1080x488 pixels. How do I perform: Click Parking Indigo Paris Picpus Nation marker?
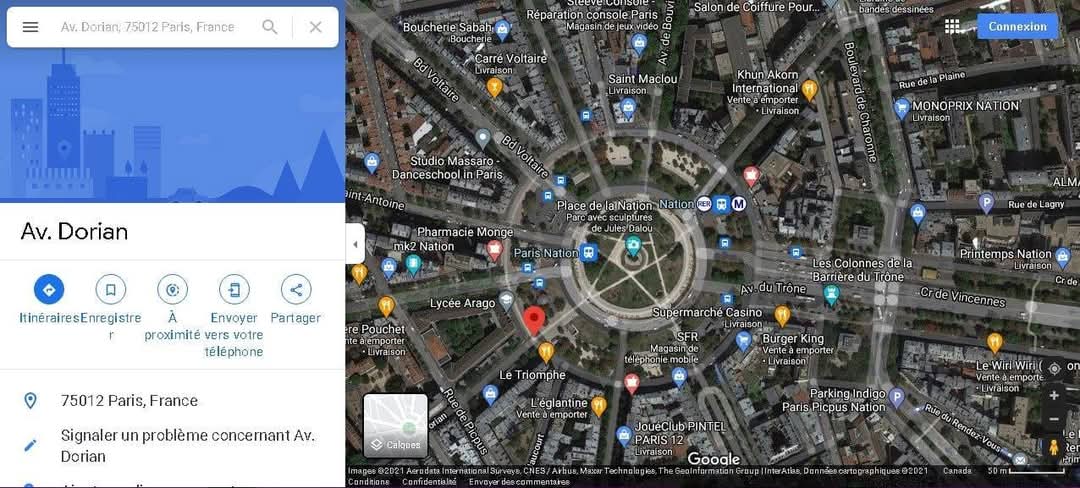click(896, 397)
